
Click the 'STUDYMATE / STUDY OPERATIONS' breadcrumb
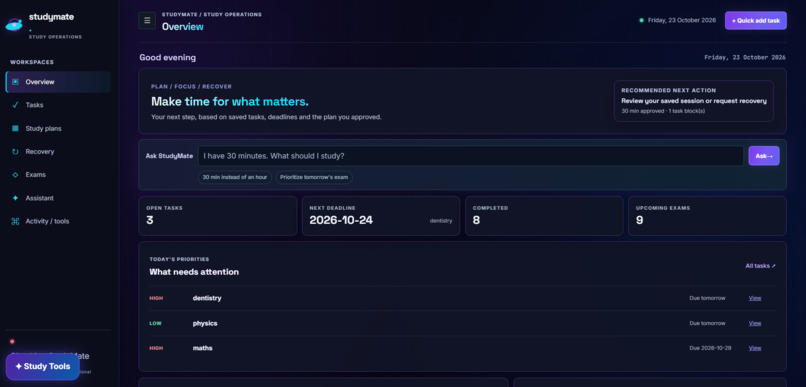pyautogui.click(x=212, y=14)
